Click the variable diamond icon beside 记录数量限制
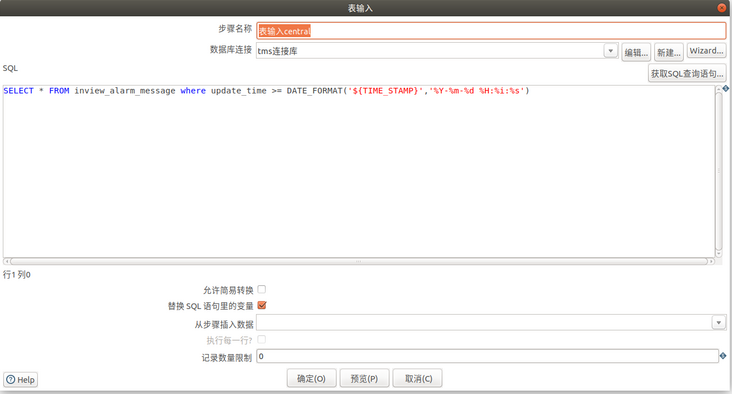This screenshot has width=732, height=394. (x=723, y=356)
